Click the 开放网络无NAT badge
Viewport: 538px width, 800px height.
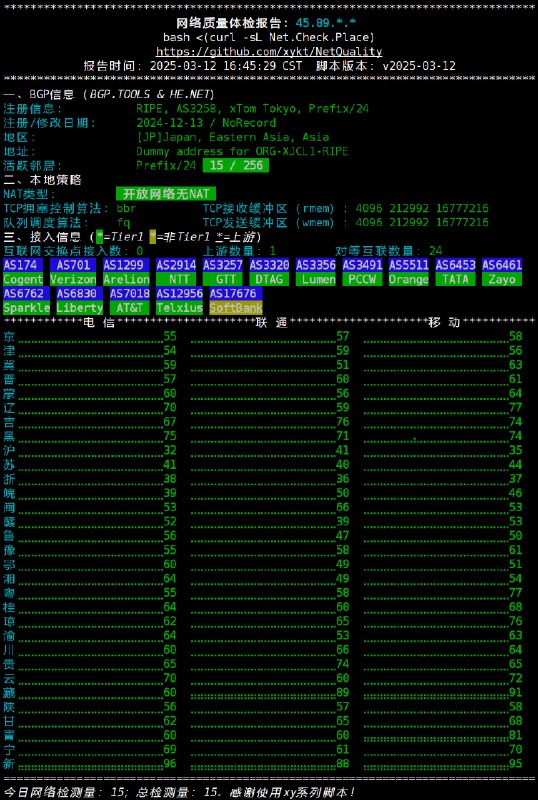point(166,194)
